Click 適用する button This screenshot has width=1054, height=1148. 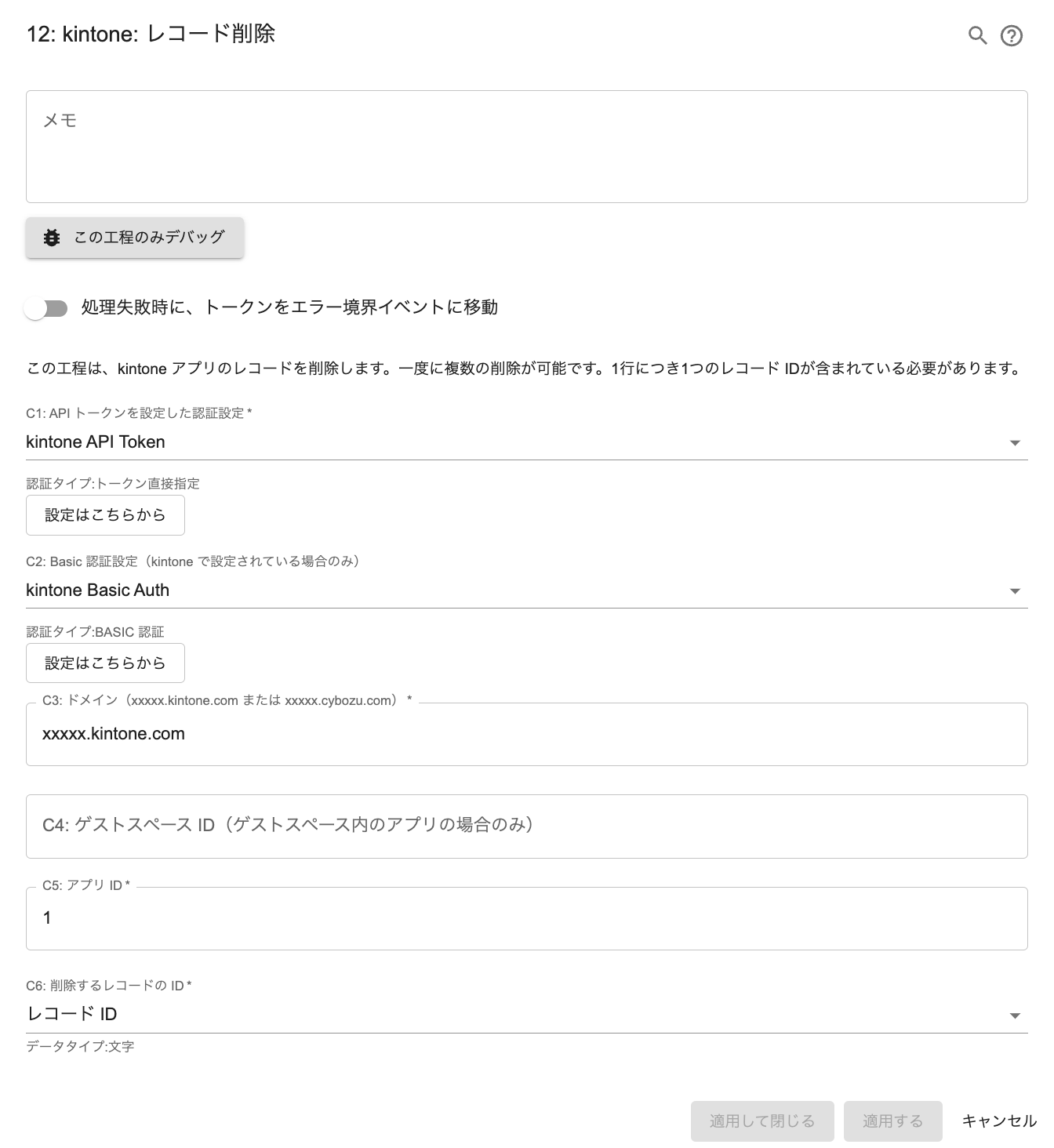(x=892, y=1121)
